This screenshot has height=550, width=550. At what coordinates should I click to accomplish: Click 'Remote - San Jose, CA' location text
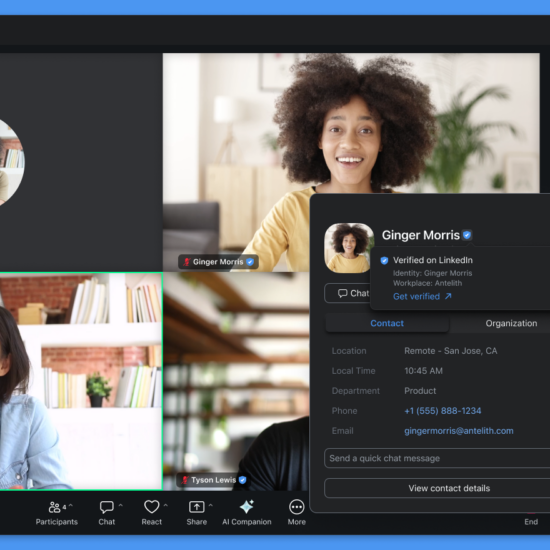tap(451, 351)
